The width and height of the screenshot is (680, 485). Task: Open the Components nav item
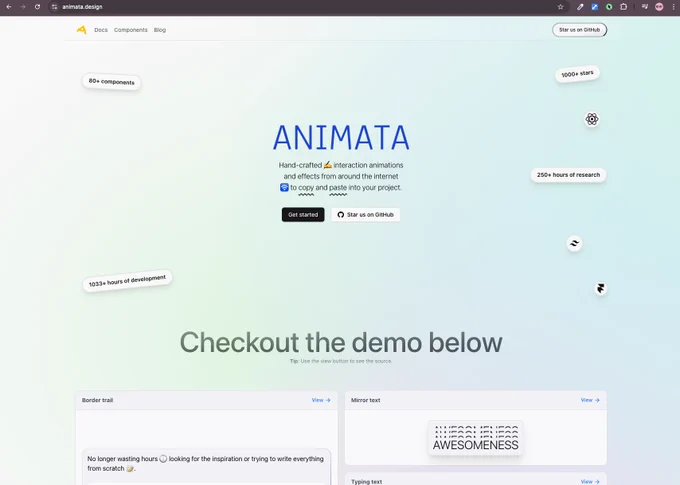click(131, 30)
